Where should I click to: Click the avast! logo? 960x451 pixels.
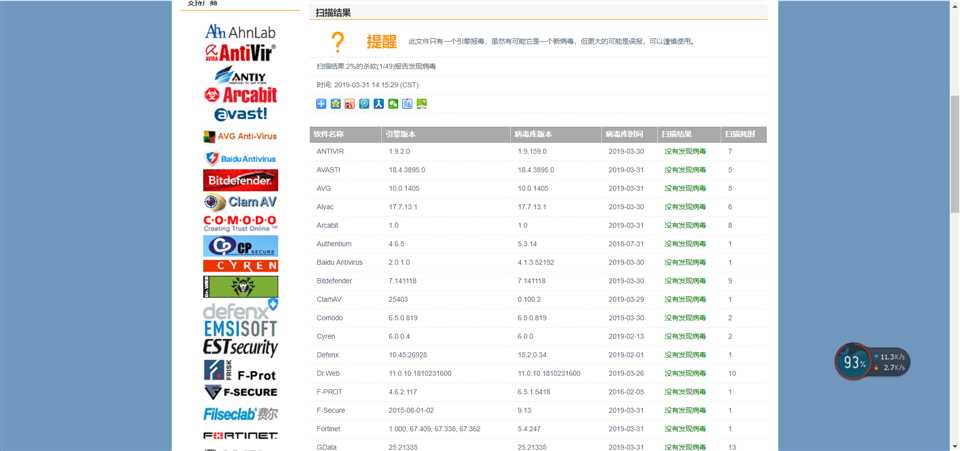tap(241, 114)
